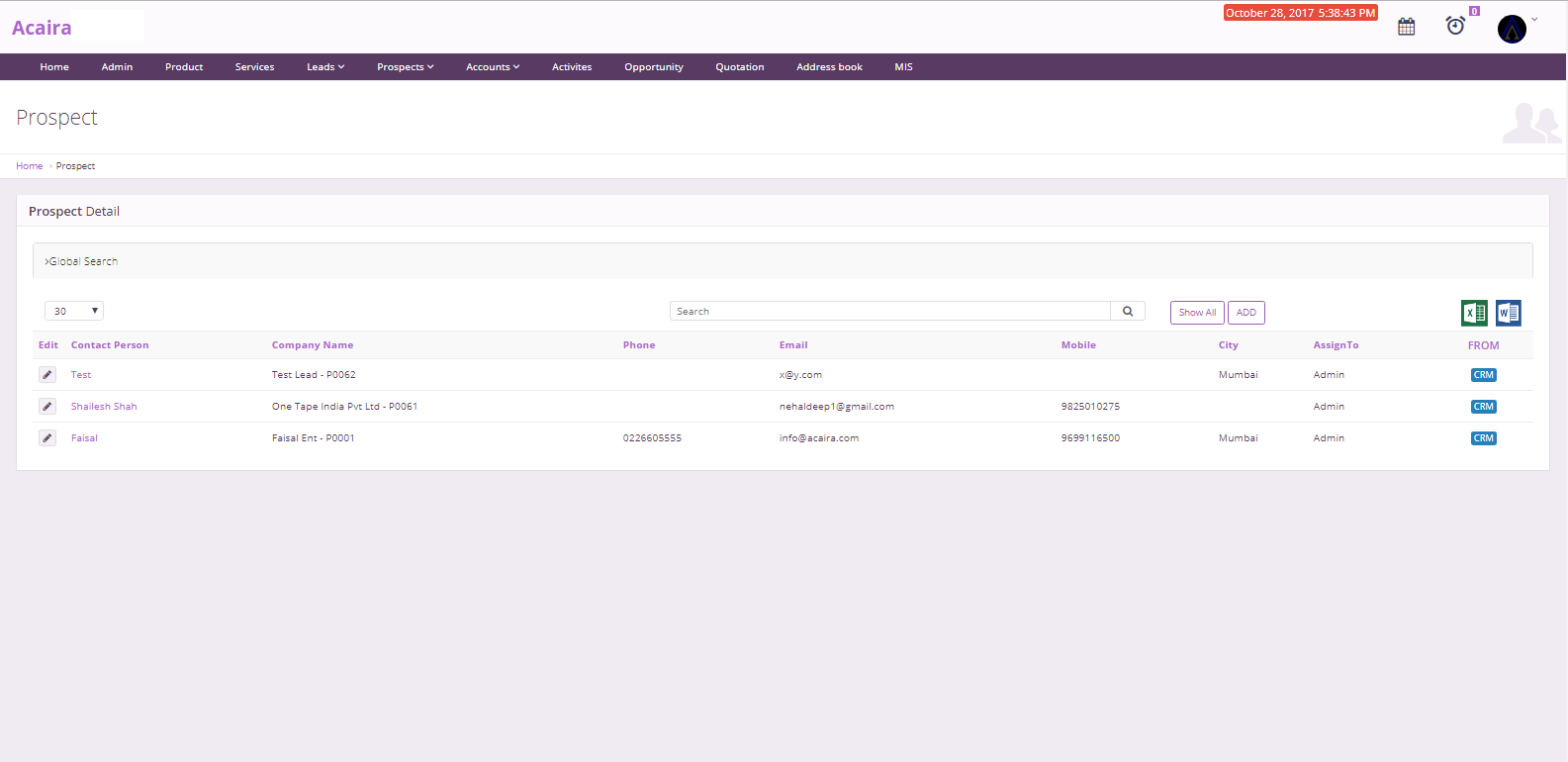Click the Word export icon
Image resolution: width=1568 pixels, height=762 pixels.
(x=1508, y=313)
